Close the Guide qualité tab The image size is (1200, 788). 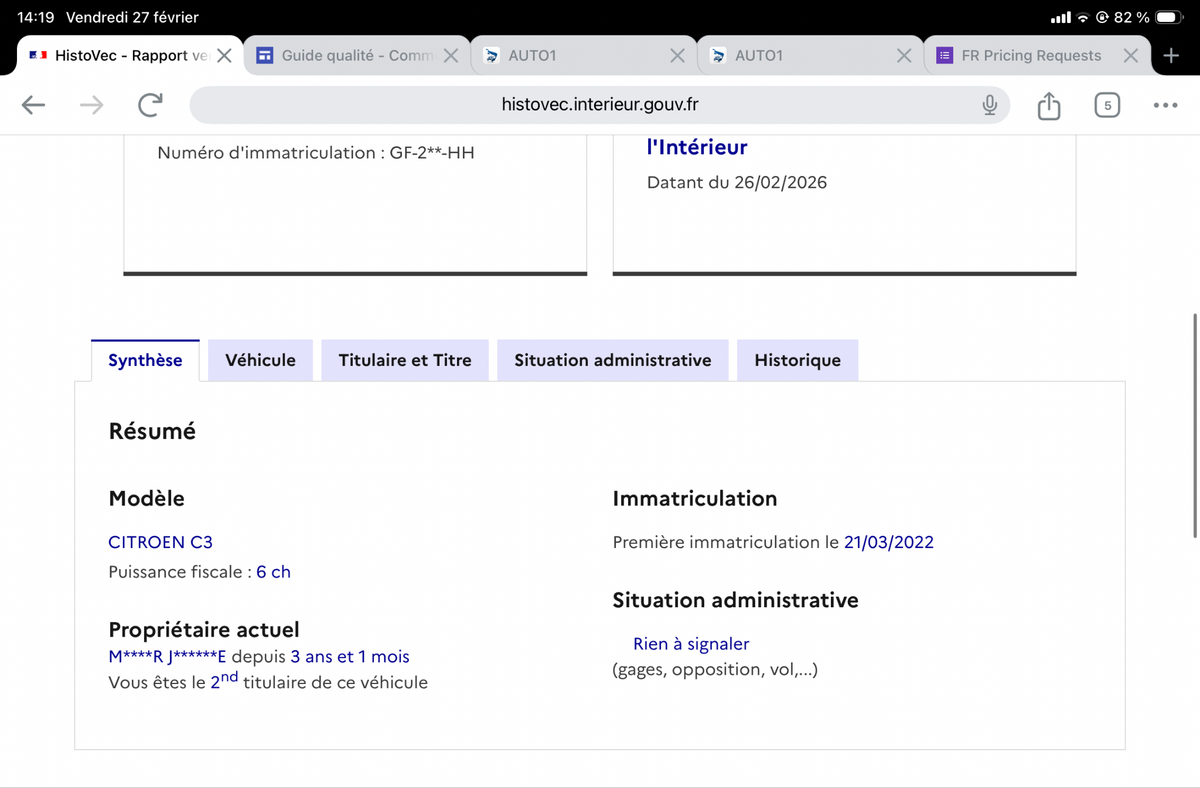coord(451,56)
